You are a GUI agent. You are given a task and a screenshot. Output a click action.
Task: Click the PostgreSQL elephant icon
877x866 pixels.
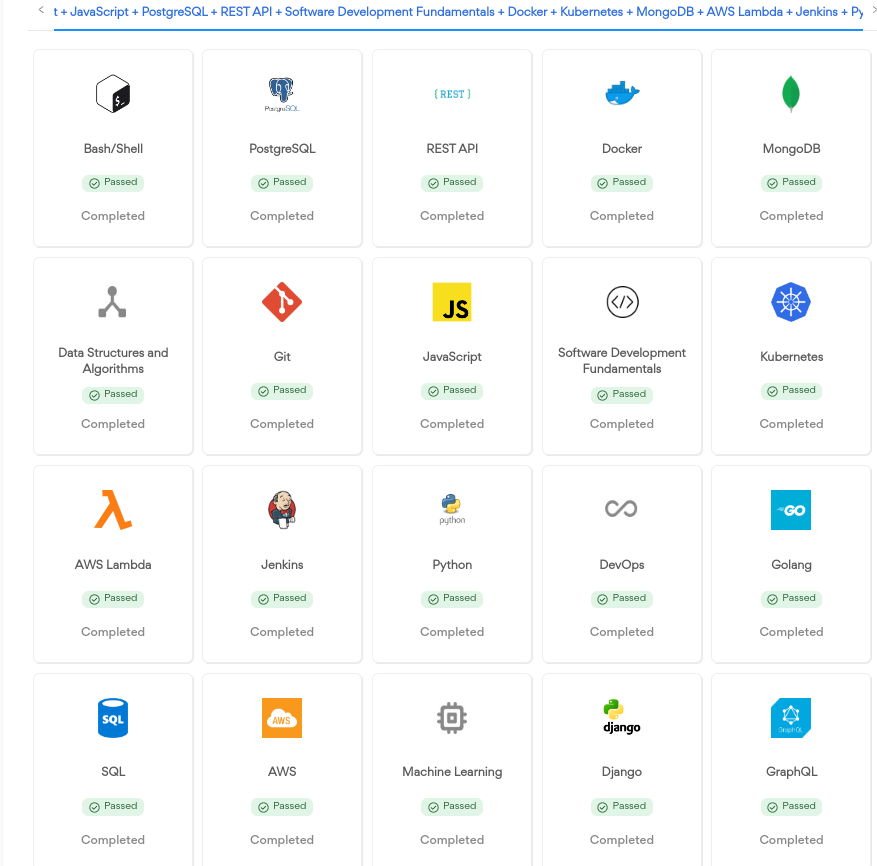[282, 94]
